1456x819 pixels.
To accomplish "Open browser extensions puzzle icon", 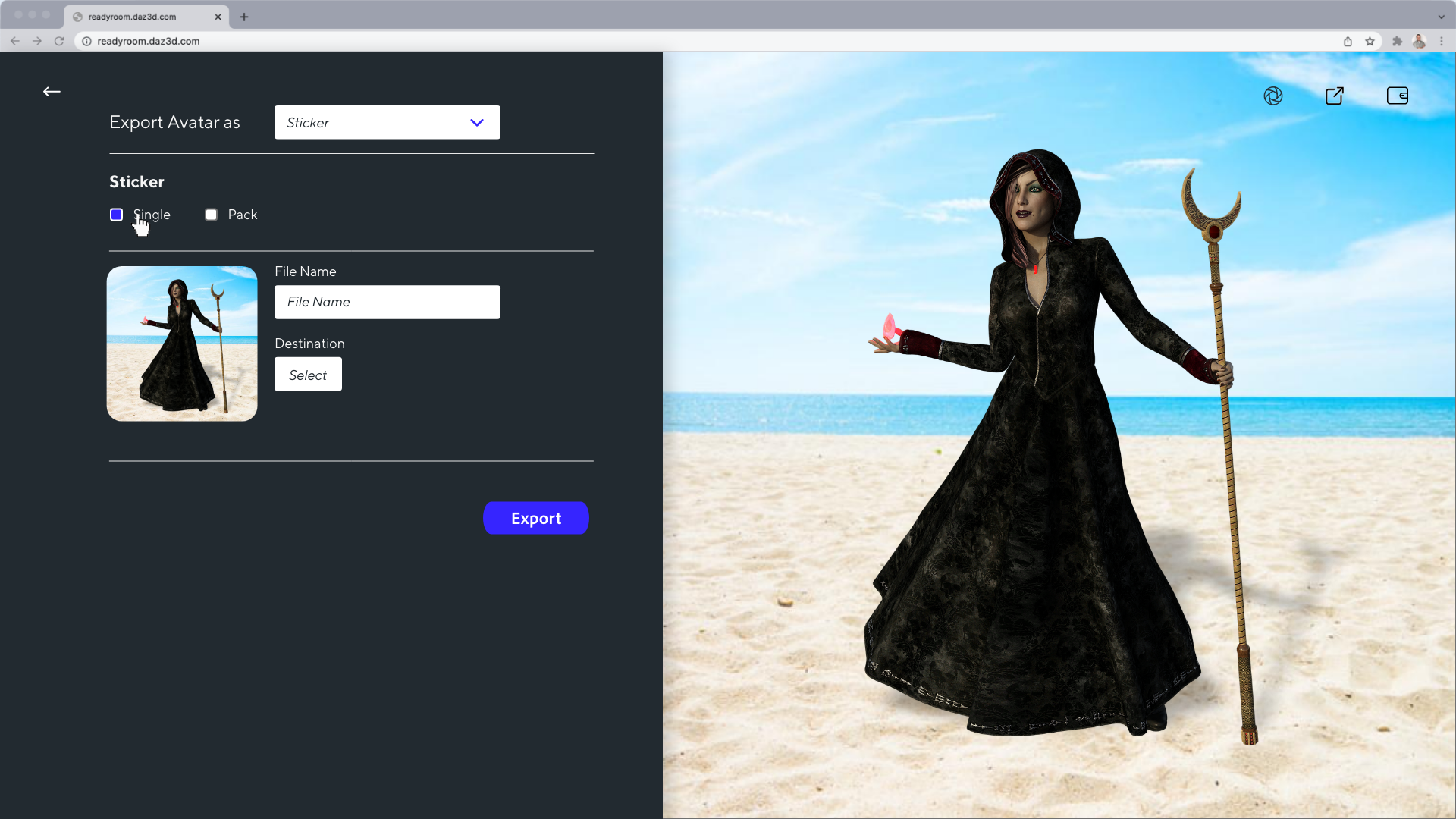I will [1397, 41].
